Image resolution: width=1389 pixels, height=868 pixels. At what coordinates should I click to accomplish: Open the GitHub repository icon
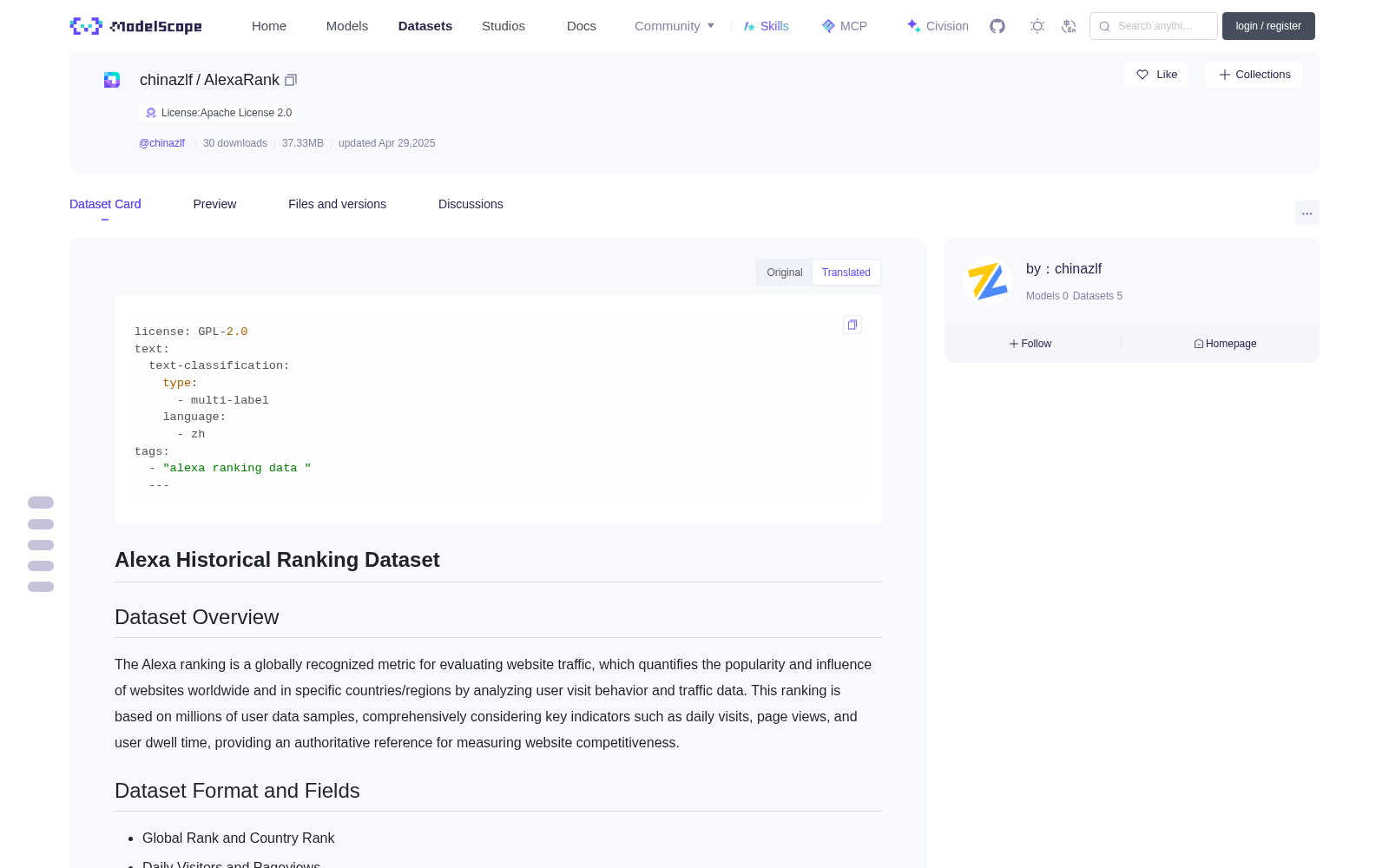coord(997,26)
